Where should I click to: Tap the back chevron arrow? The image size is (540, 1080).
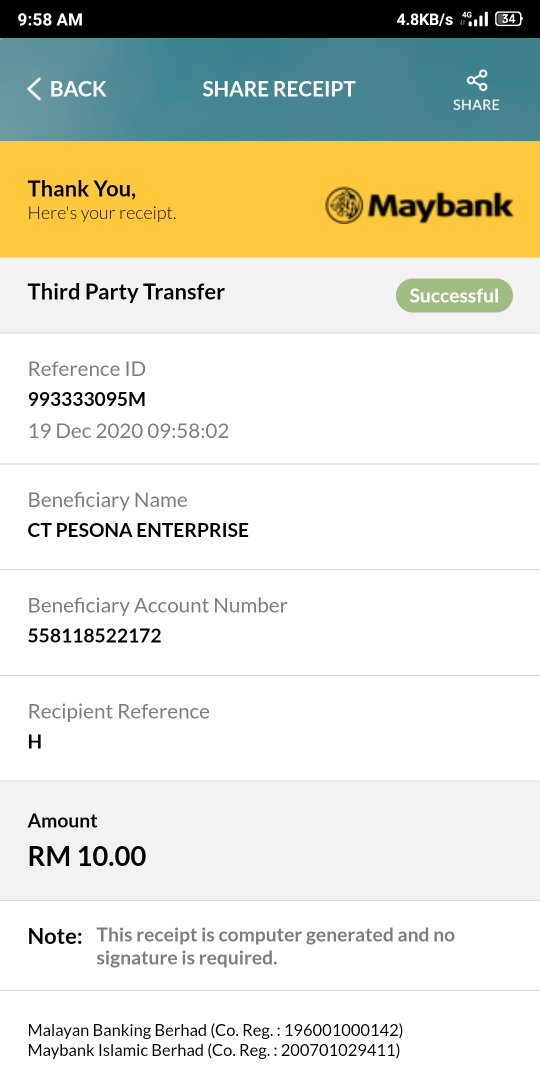click(34, 89)
